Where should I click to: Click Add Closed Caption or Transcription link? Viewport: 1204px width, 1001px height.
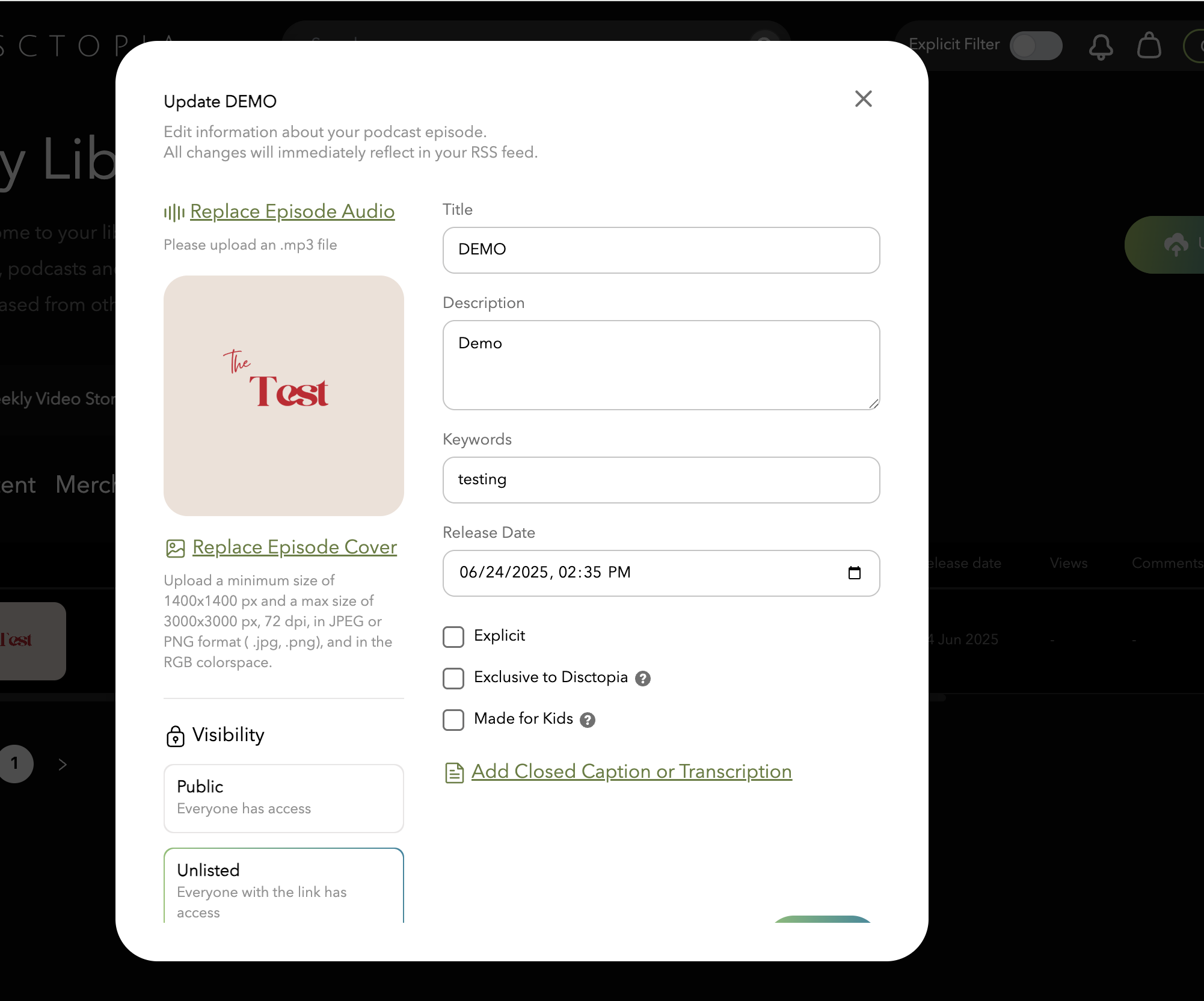point(631,771)
